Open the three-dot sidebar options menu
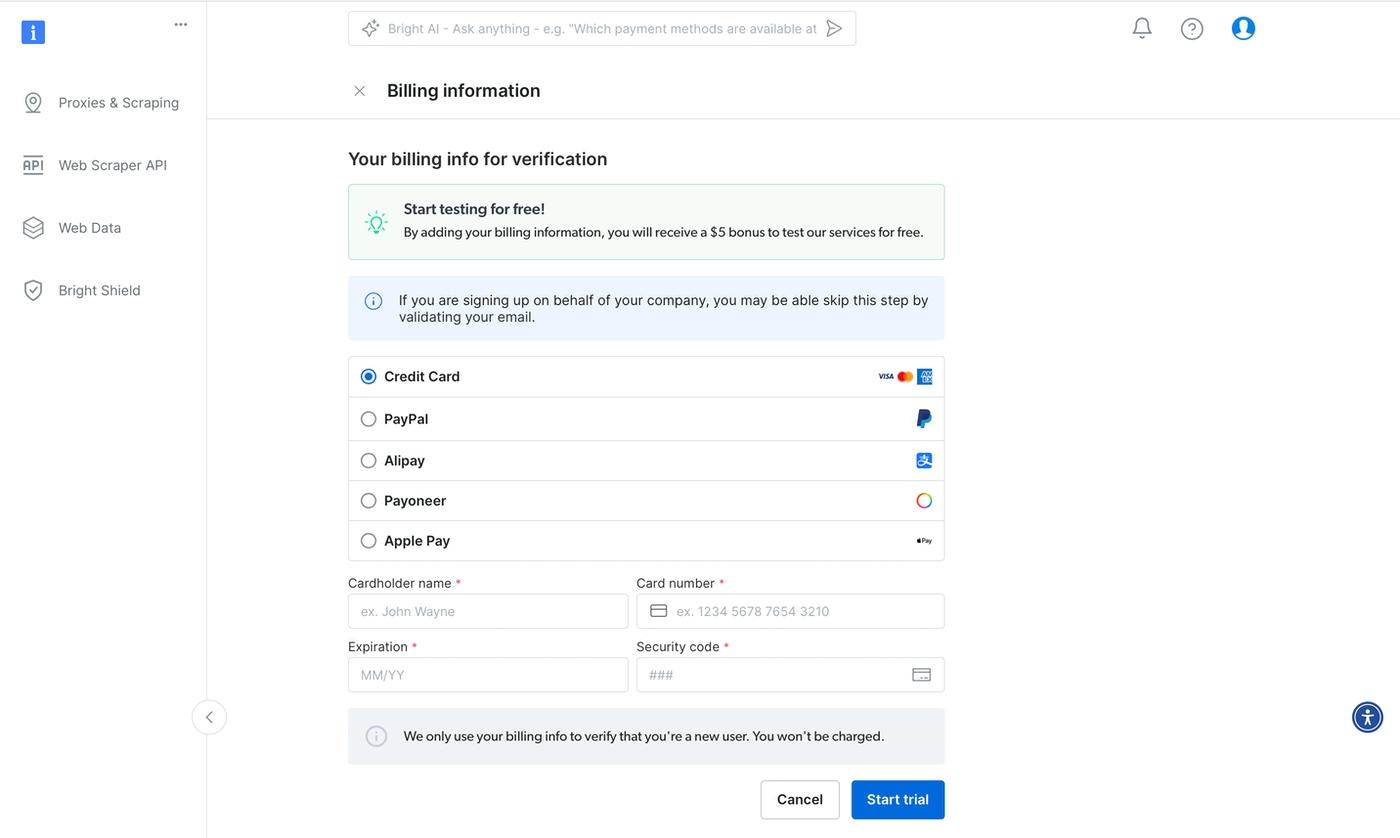Image resolution: width=1400 pixels, height=838 pixels. [x=180, y=24]
